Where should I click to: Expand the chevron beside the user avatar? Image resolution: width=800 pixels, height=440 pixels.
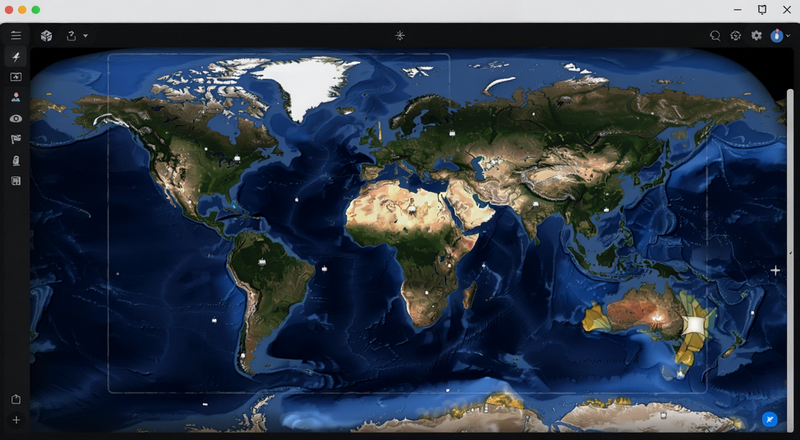pyautogui.click(x=788, y=36)
